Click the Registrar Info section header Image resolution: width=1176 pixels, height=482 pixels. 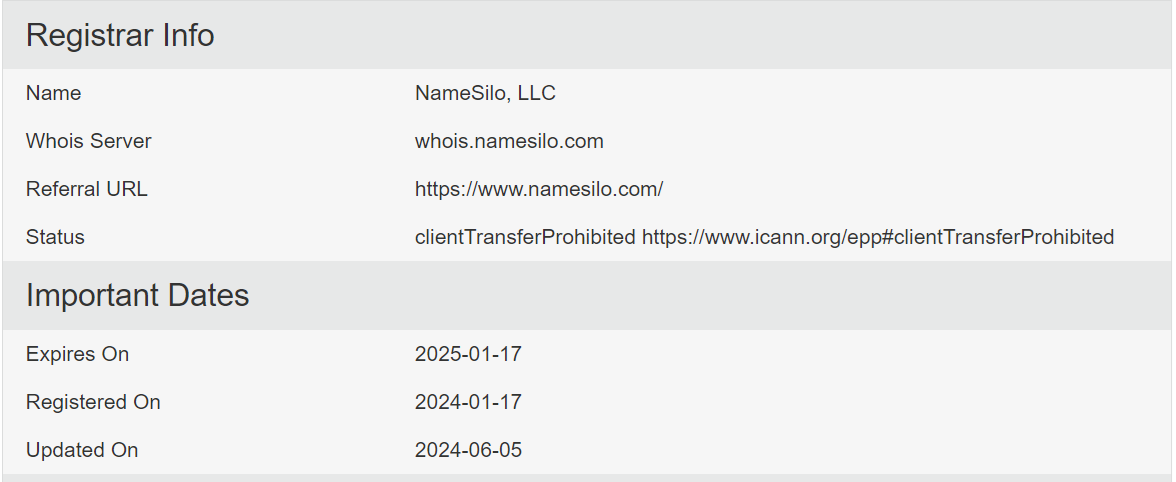(120, 36)
